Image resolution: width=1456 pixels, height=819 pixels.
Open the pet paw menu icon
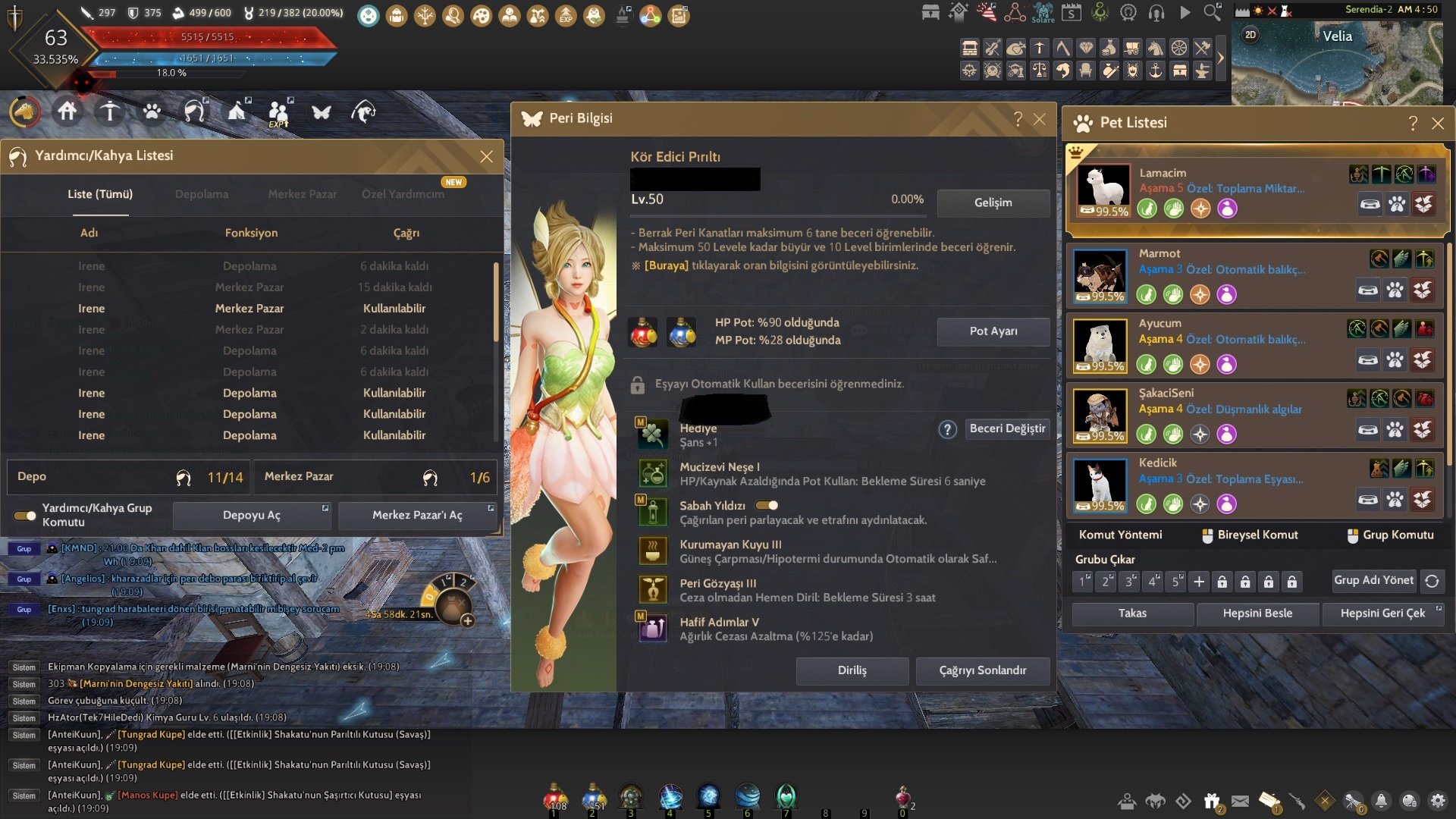[x=152, y=112]
